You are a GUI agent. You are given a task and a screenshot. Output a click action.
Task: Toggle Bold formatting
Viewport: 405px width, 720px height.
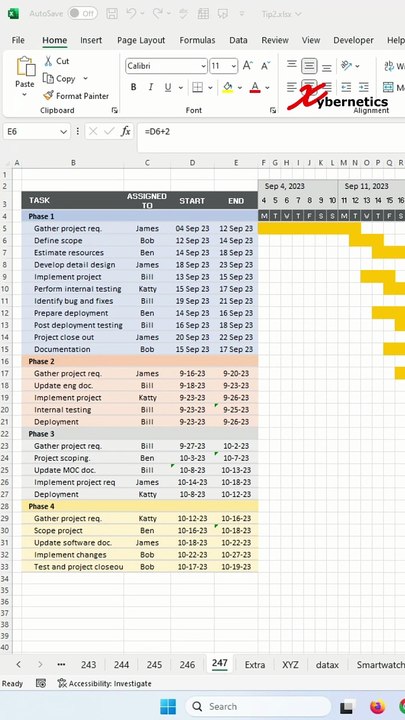pos(133,87)
